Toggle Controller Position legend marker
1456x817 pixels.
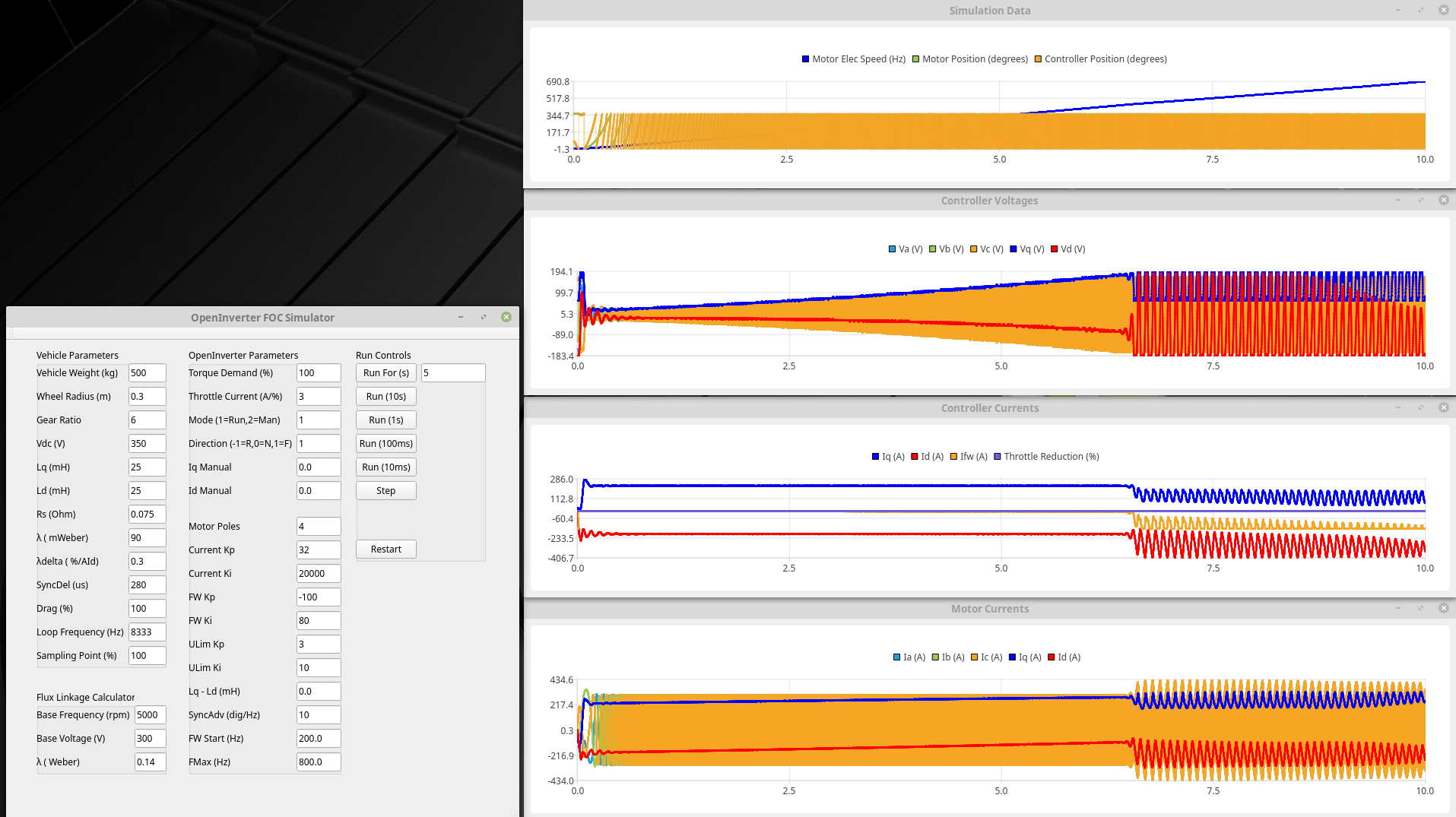[1038, 59]
